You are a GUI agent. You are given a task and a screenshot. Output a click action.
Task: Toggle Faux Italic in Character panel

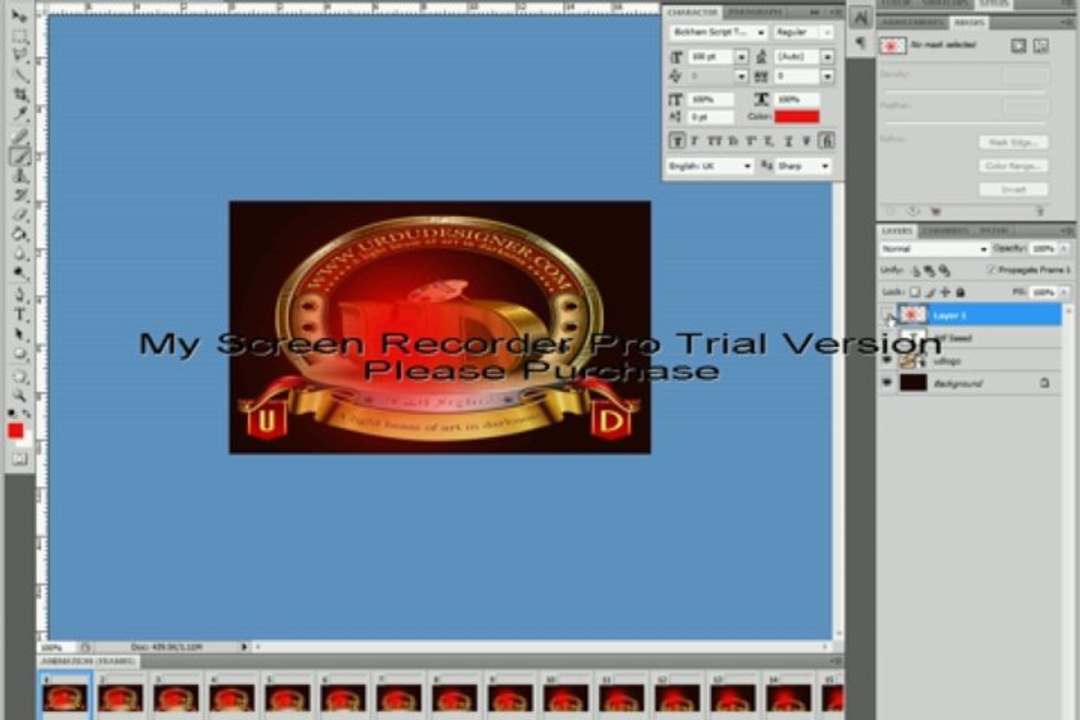click(695, 141)
